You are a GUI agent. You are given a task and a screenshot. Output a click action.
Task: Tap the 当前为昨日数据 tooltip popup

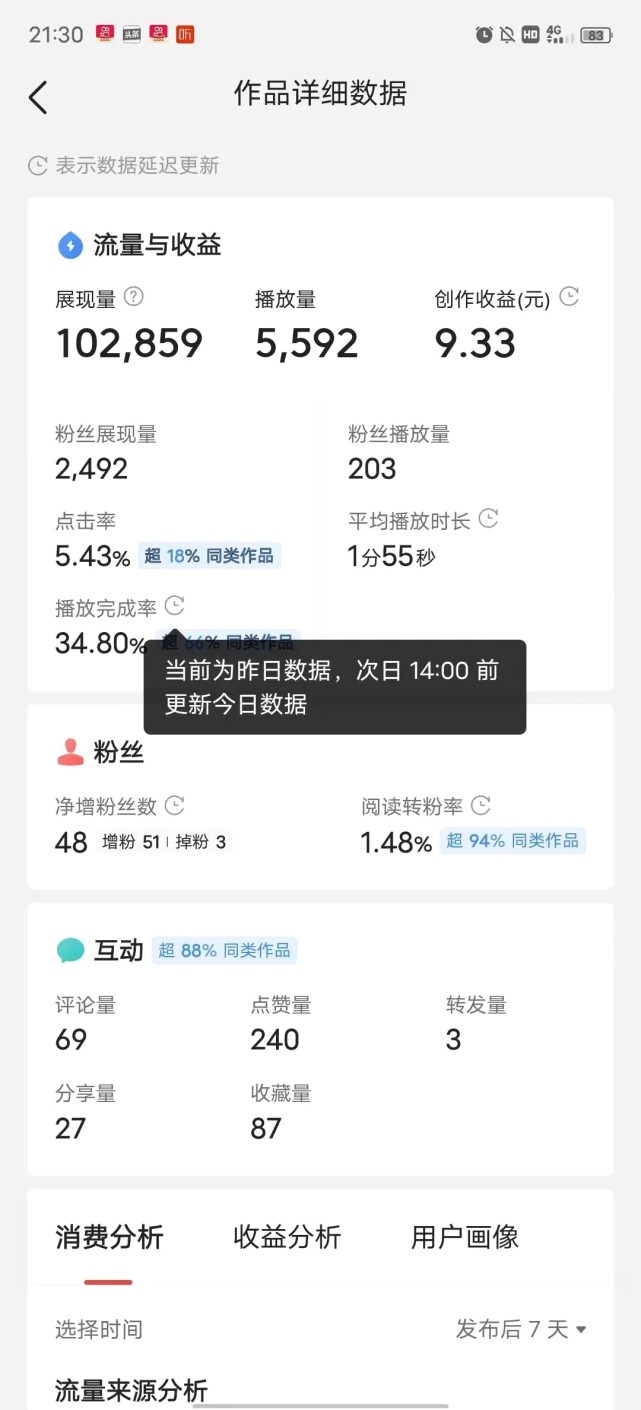pos(334,687)
